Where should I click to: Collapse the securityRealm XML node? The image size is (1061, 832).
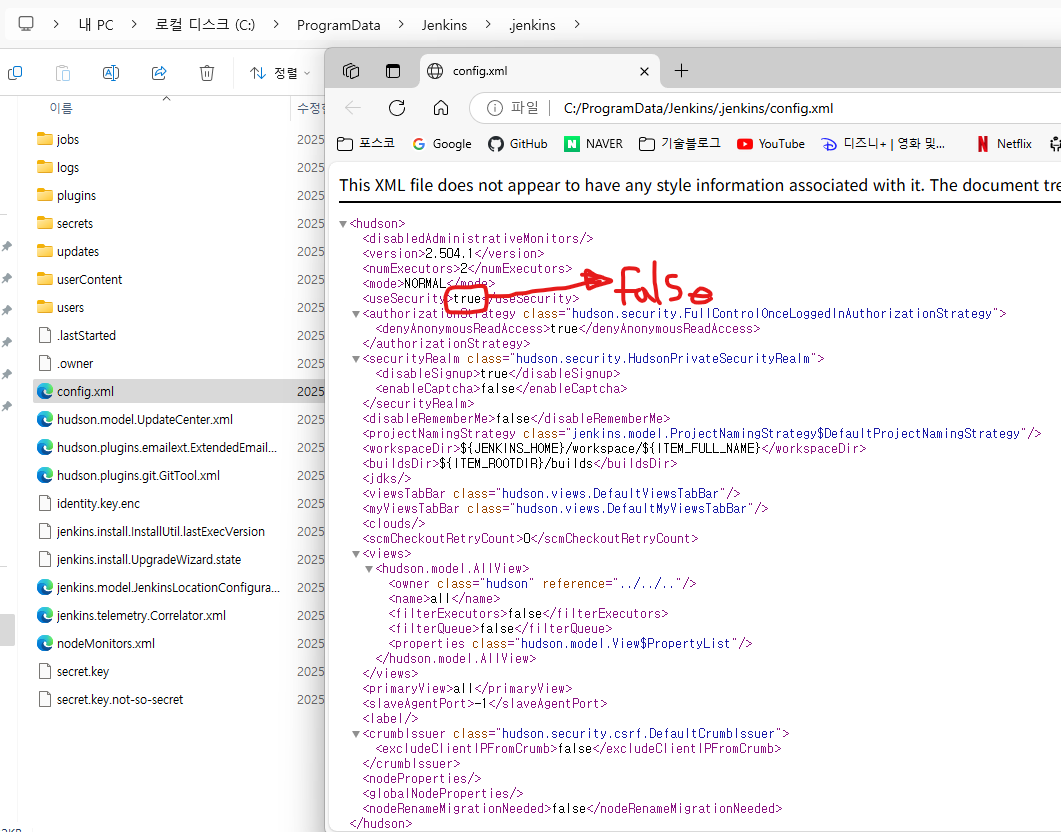pyautogui.click(x=356, y=359)
